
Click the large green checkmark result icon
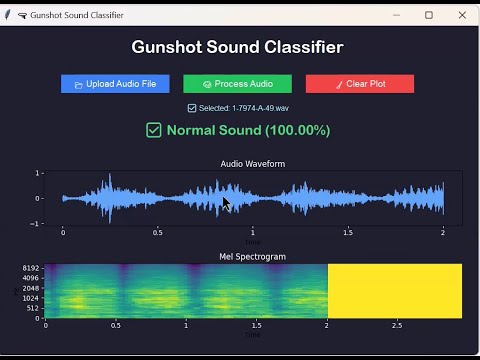pos(154,130)
